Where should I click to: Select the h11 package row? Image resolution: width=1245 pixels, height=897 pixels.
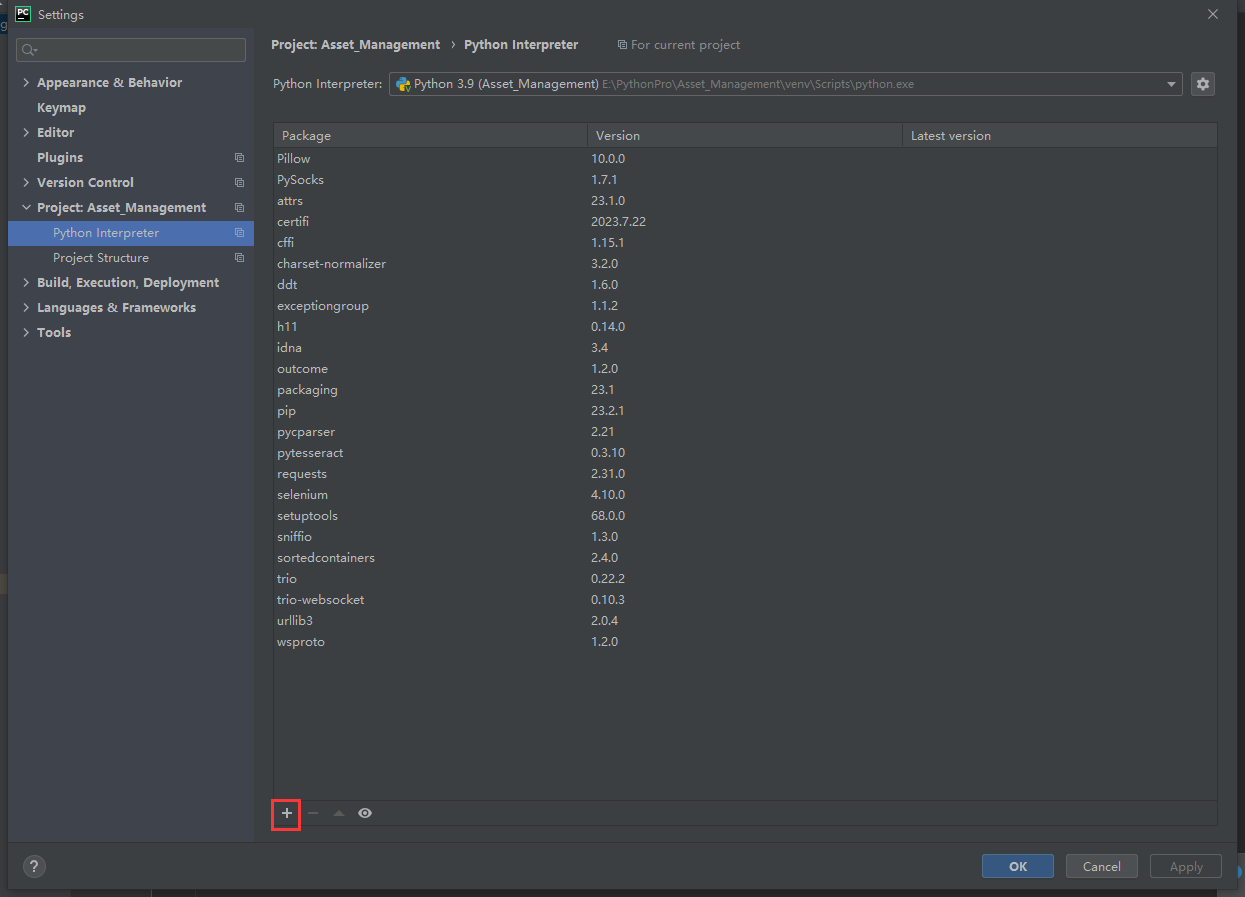tap(745, 327)
